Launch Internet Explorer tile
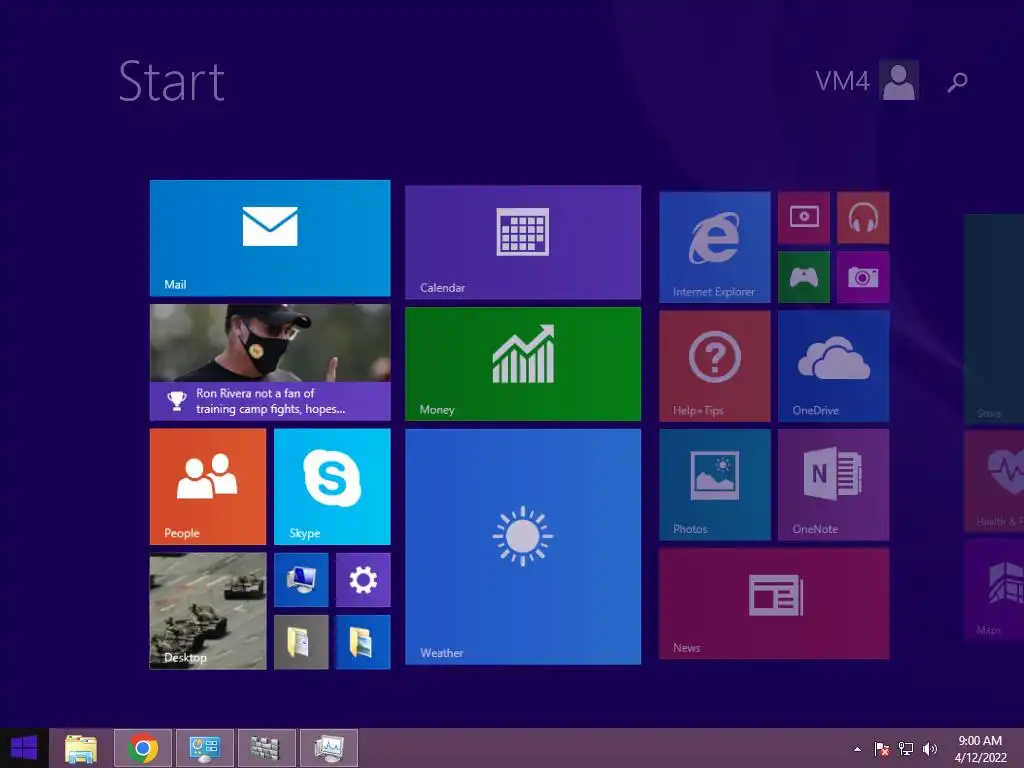The image size is (1024, 768). [x=714, y=247]
